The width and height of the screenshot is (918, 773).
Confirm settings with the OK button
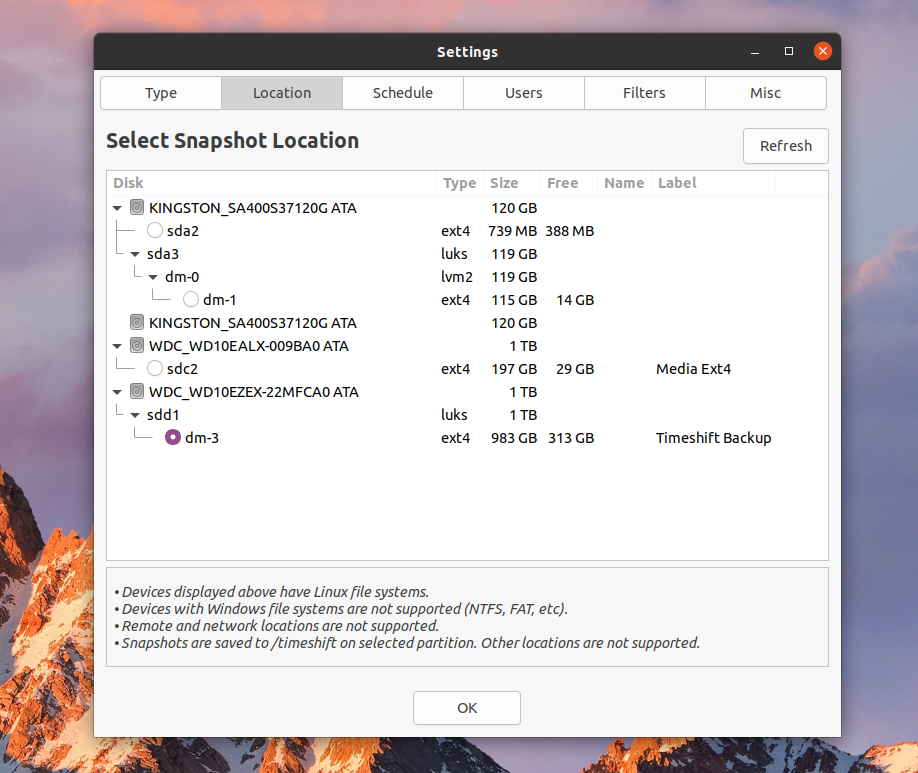click(x=467, y=708)
